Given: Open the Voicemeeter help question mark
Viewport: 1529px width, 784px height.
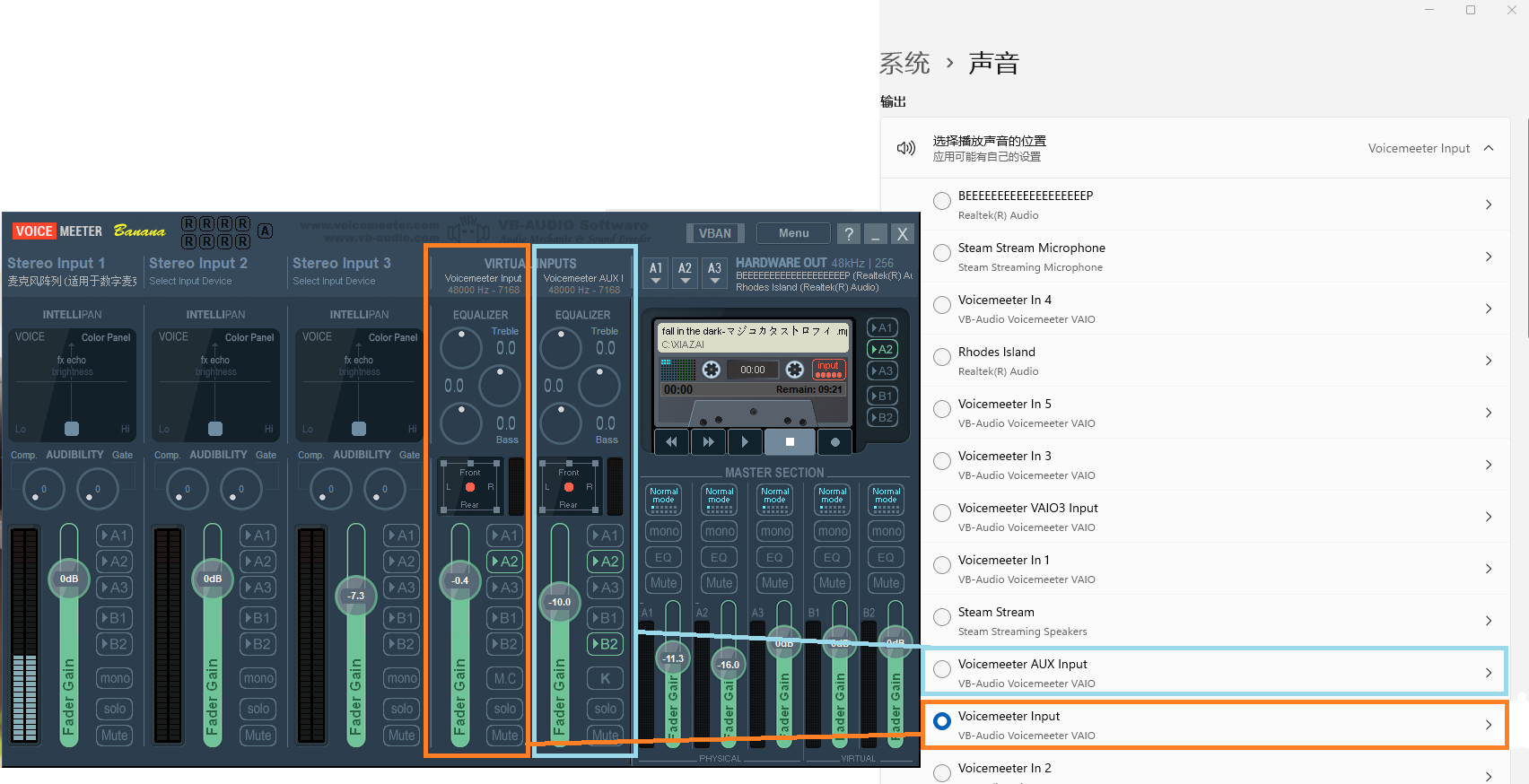Looking at the screenshot, I should [x=848, y=234].
